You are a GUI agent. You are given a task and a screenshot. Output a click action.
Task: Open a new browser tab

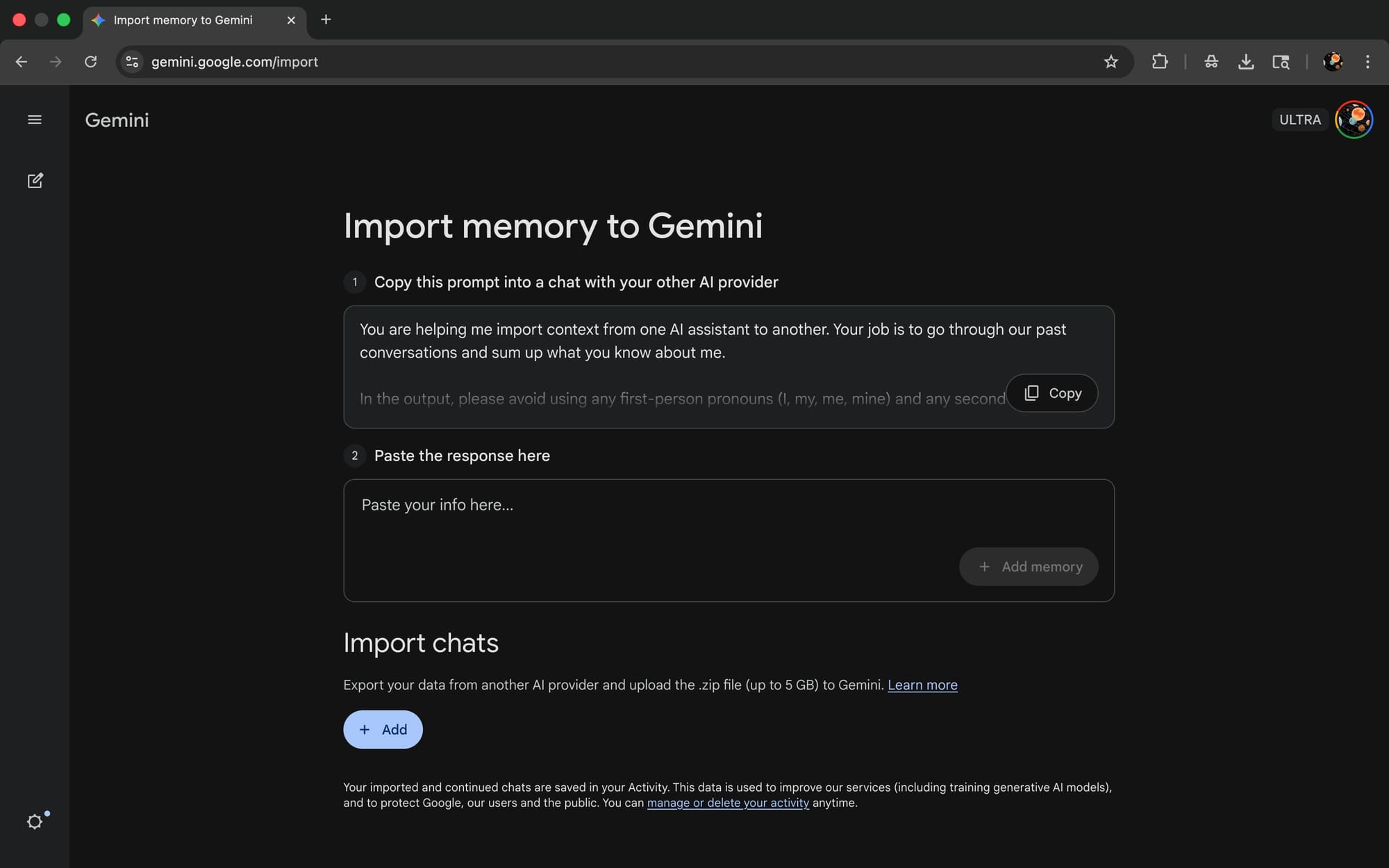point(325,20)
